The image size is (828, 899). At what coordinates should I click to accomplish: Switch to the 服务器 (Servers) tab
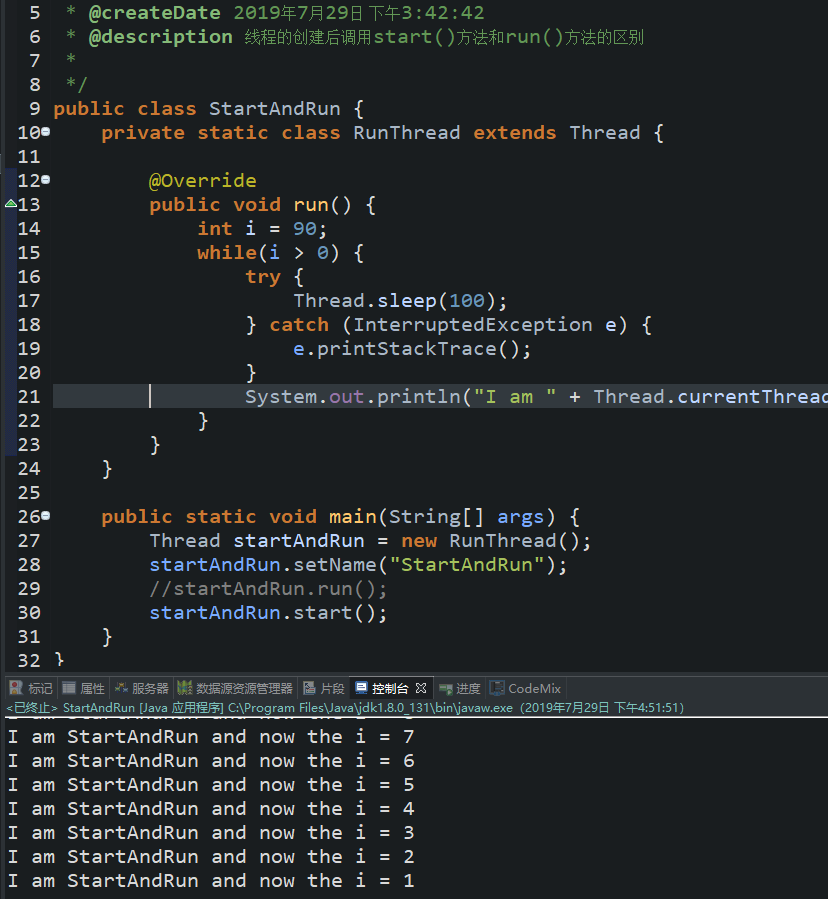click(141, 688)
